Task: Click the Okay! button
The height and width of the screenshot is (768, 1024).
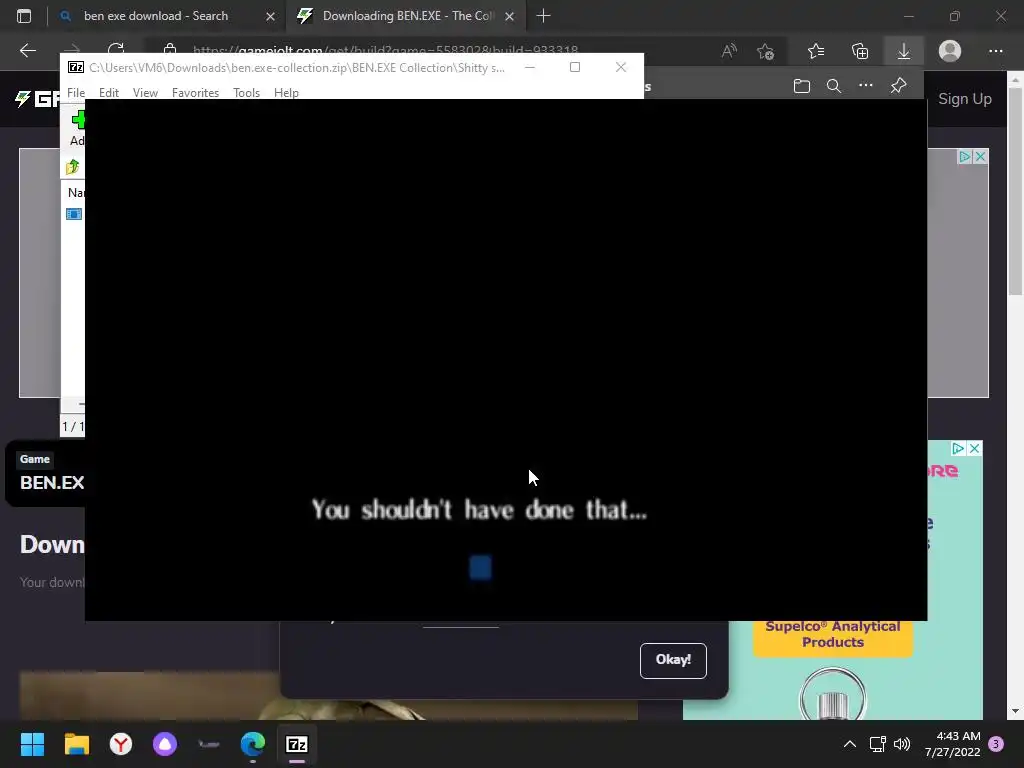Action: [x=673, y=660]
